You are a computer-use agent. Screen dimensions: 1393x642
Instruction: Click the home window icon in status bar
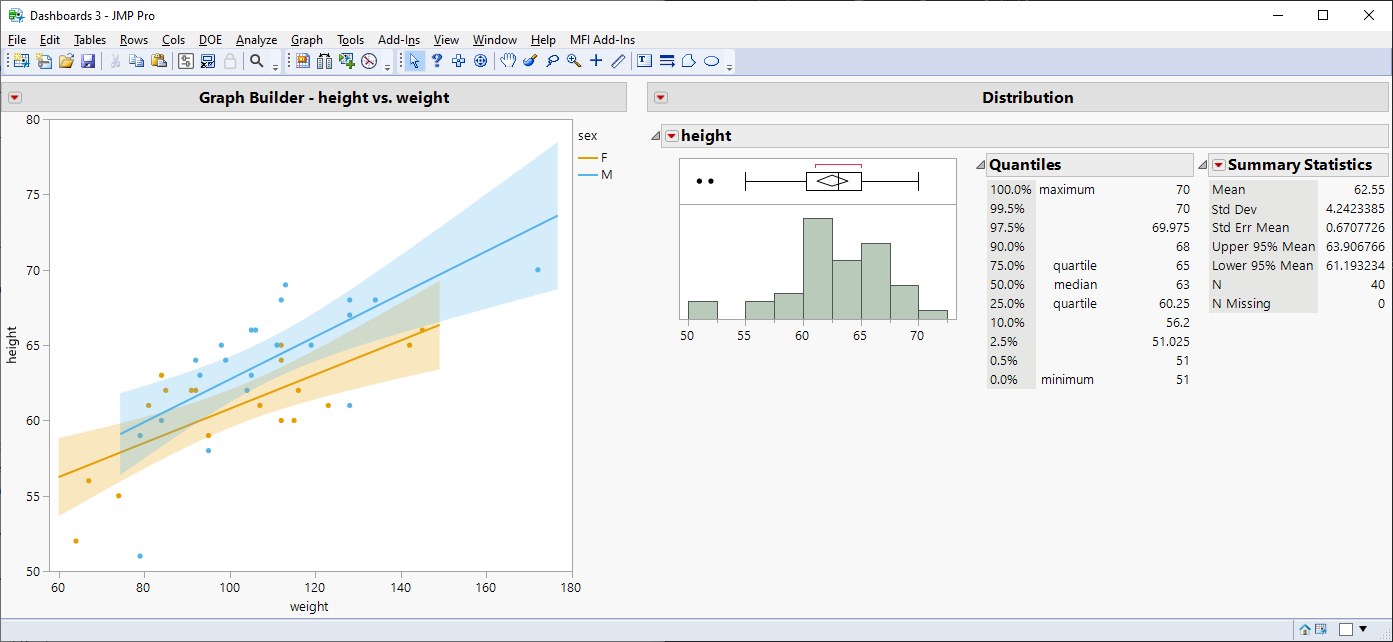[x=1305, y=630]
